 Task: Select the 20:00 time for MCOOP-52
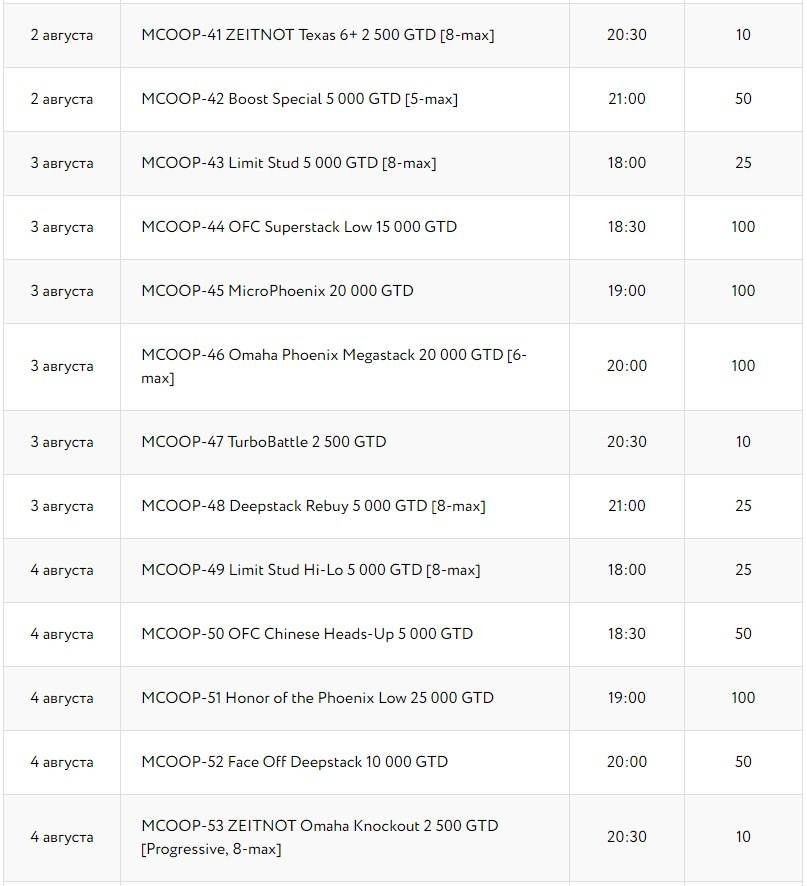626,762
